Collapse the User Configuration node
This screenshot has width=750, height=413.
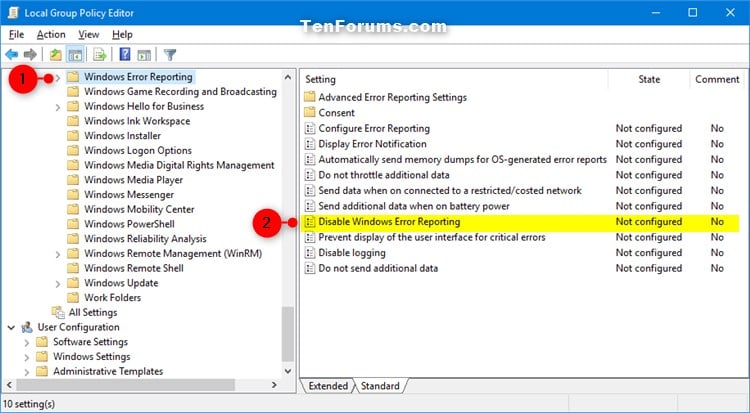pyautogui.click(x=11, y=328)
